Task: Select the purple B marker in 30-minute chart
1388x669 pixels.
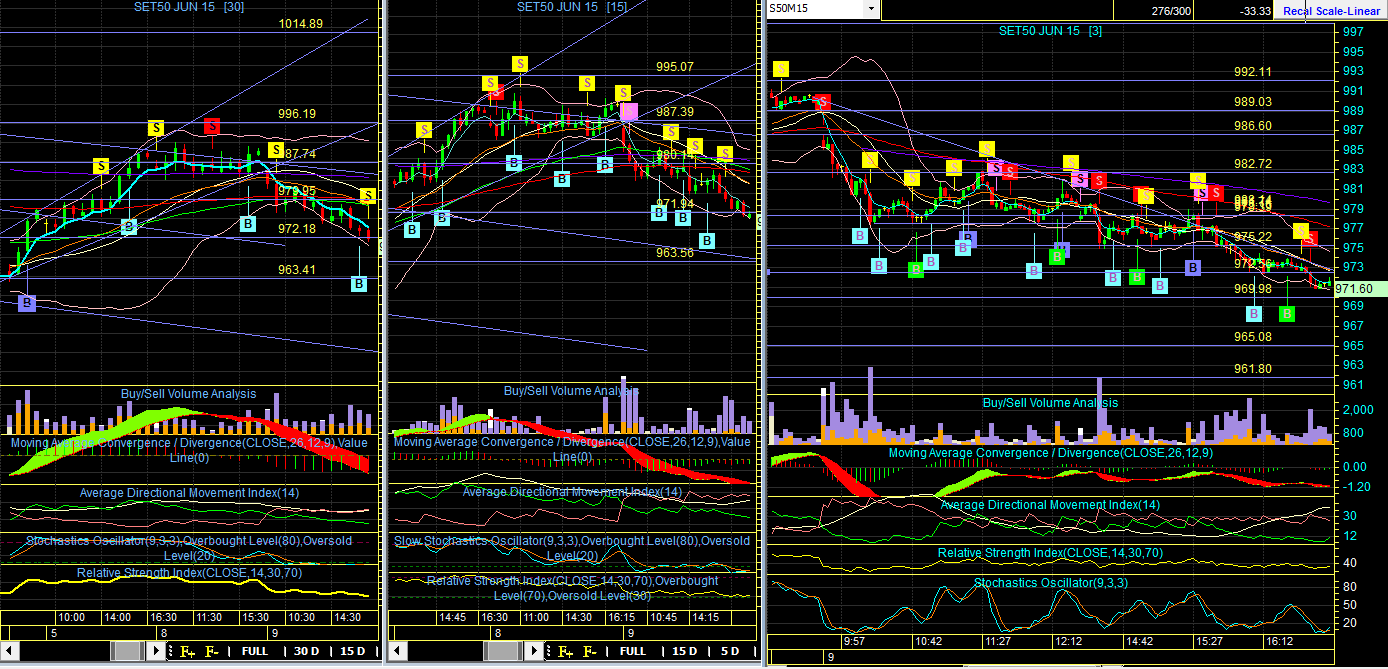Action: click(26, 302)
